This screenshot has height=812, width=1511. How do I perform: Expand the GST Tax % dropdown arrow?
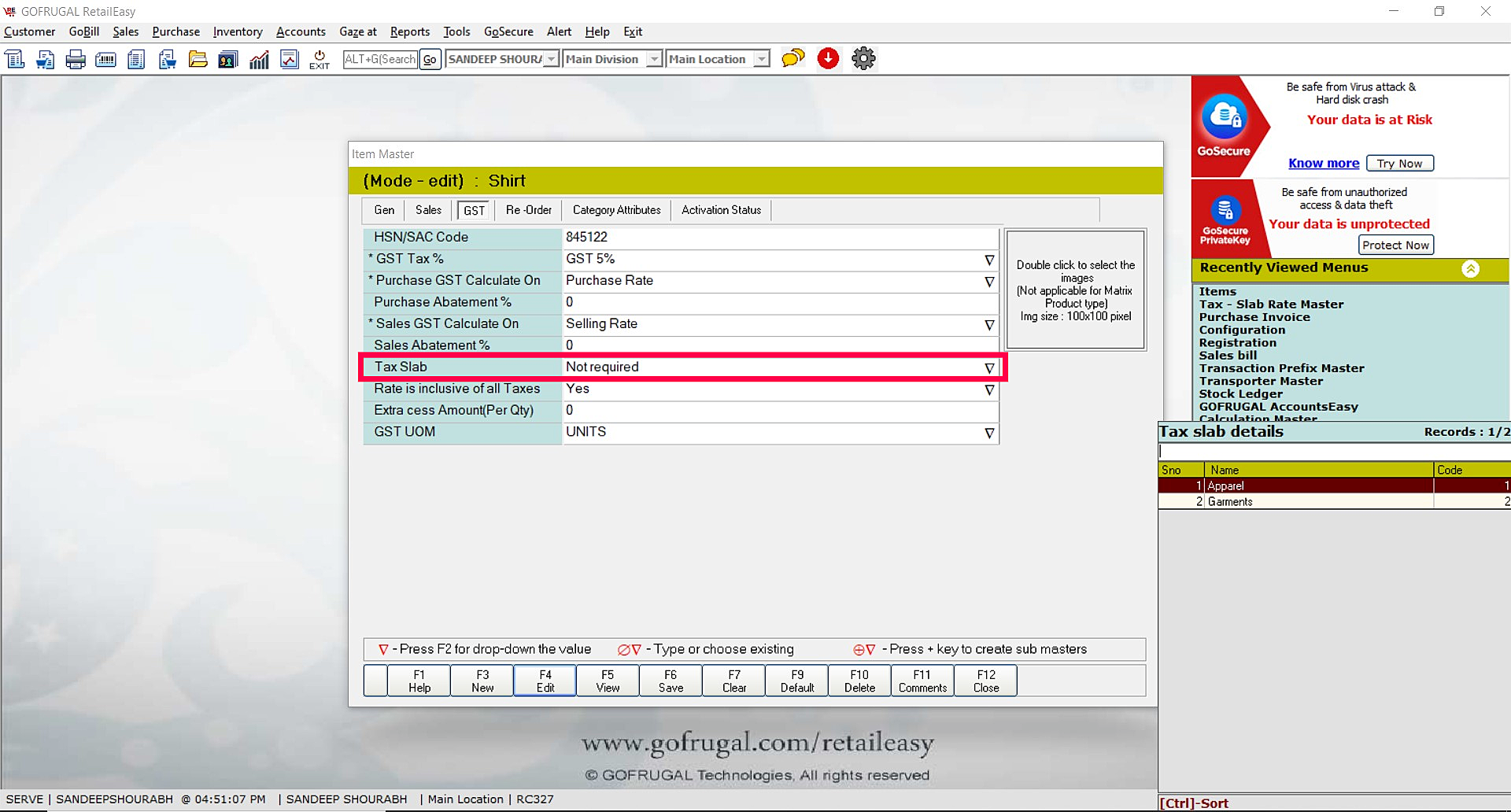tap(989, 260)
